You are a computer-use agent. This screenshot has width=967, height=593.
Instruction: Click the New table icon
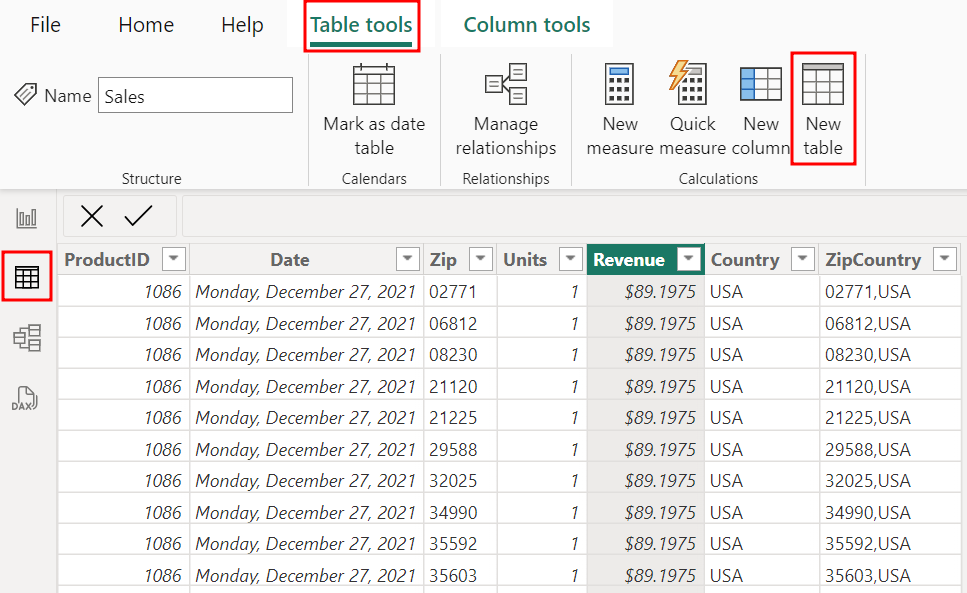click(x=823, y=85)
